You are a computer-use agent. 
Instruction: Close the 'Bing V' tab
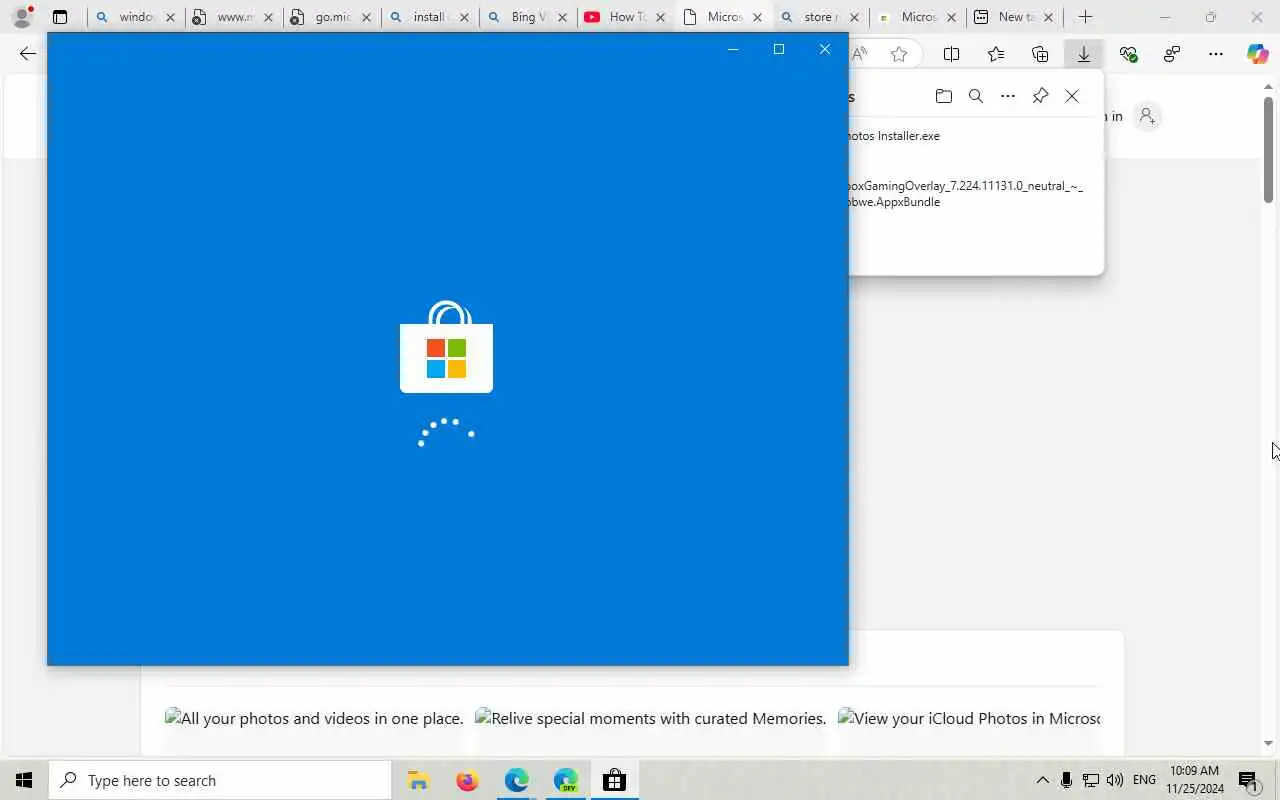[562, 17]
